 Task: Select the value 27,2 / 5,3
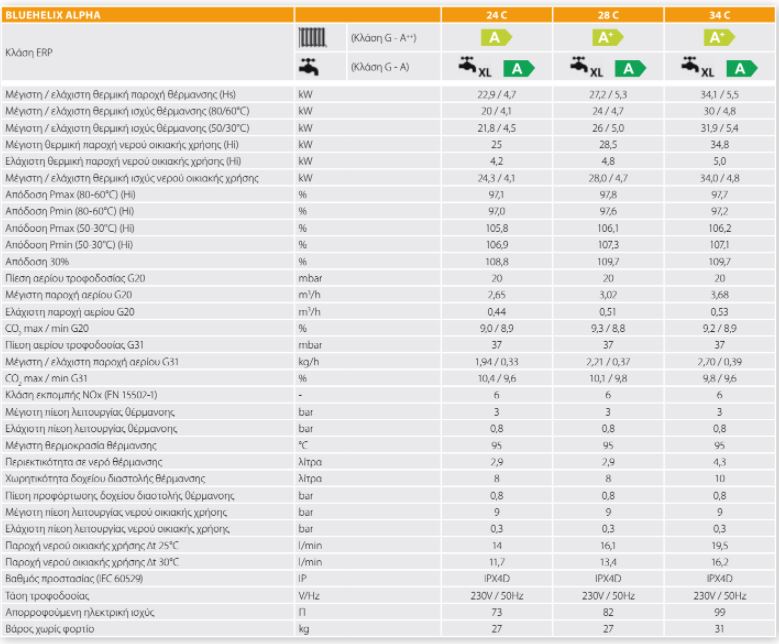tap(608, 94)
